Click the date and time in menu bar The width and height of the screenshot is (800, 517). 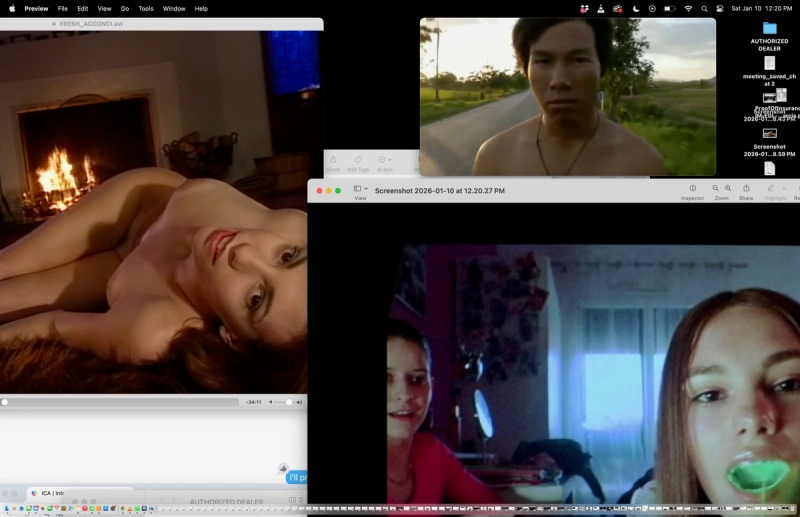tap(761, 9)
